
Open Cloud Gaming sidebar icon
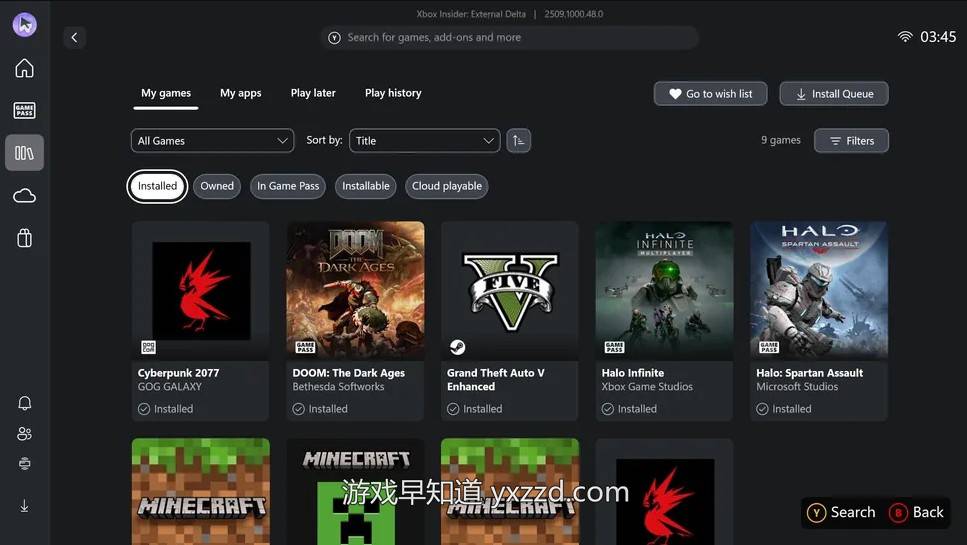(25, 196)
